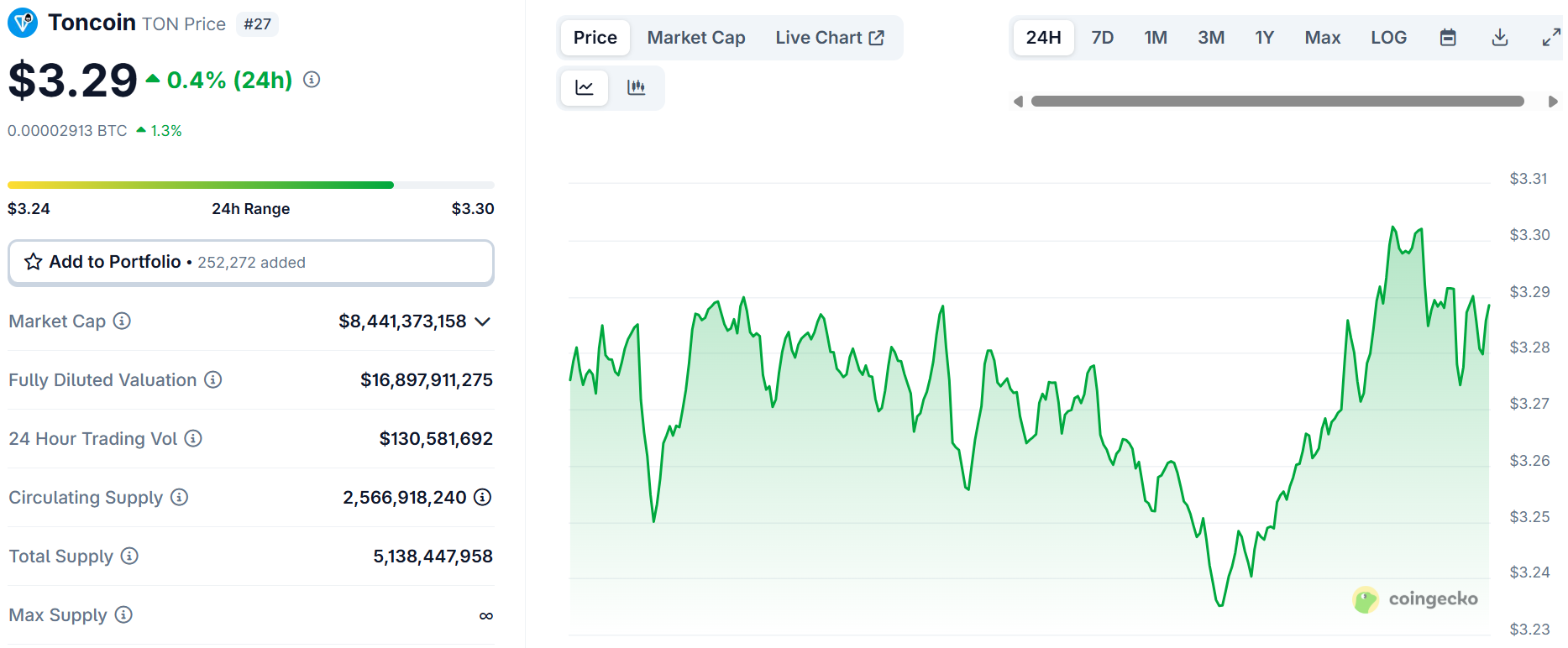Open the calendar date range picker

pos(1447,38)
